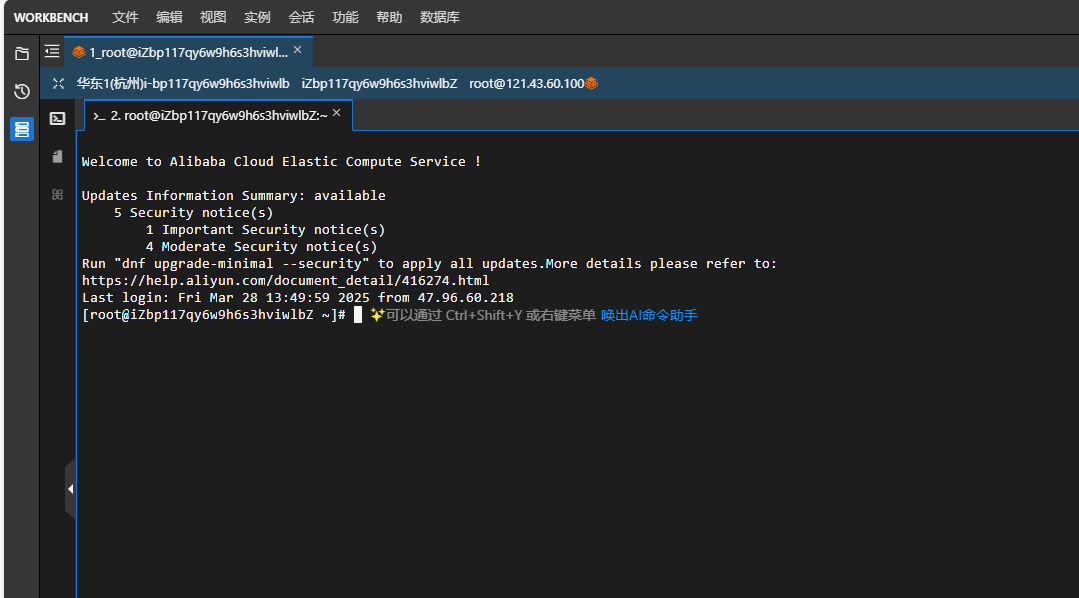Open the command shortcut panel icon

coord(58,195)
